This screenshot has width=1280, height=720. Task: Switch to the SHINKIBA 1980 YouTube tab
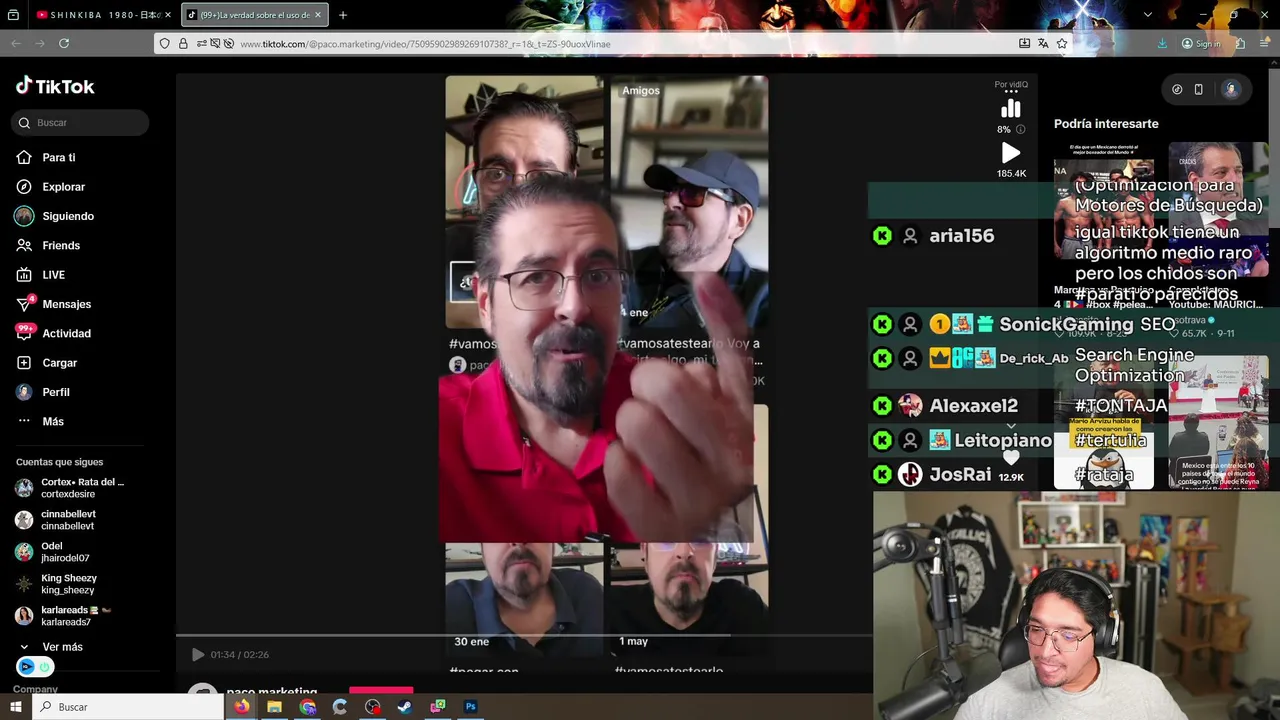103,15
